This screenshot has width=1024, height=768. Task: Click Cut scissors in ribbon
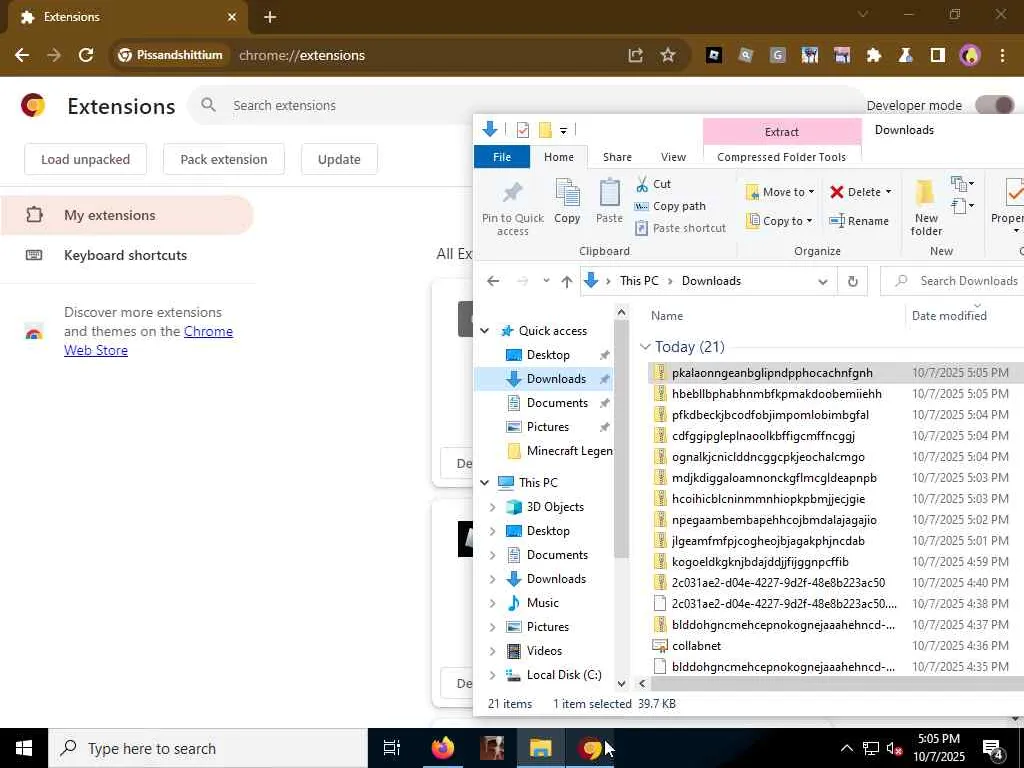pos(652,184)
